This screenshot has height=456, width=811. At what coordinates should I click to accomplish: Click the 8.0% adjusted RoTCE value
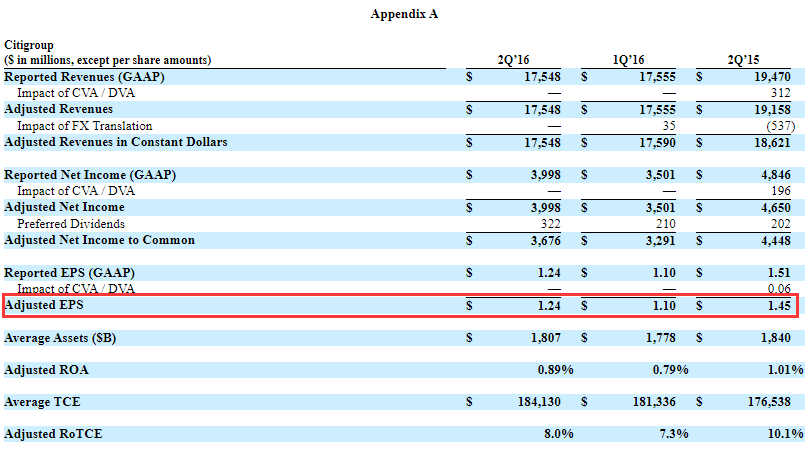559,434
